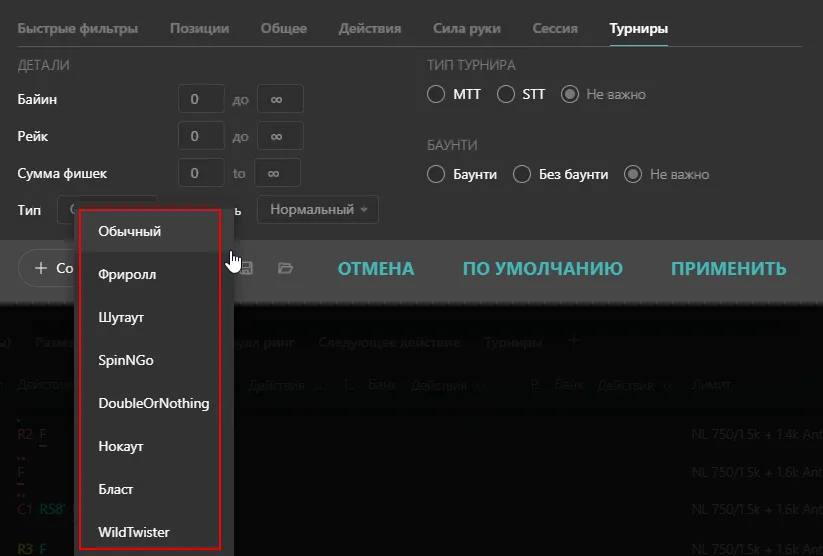Select DoubleOrNothing in the type list
Screen dimensions: 823x556
[x=153, y=403]
